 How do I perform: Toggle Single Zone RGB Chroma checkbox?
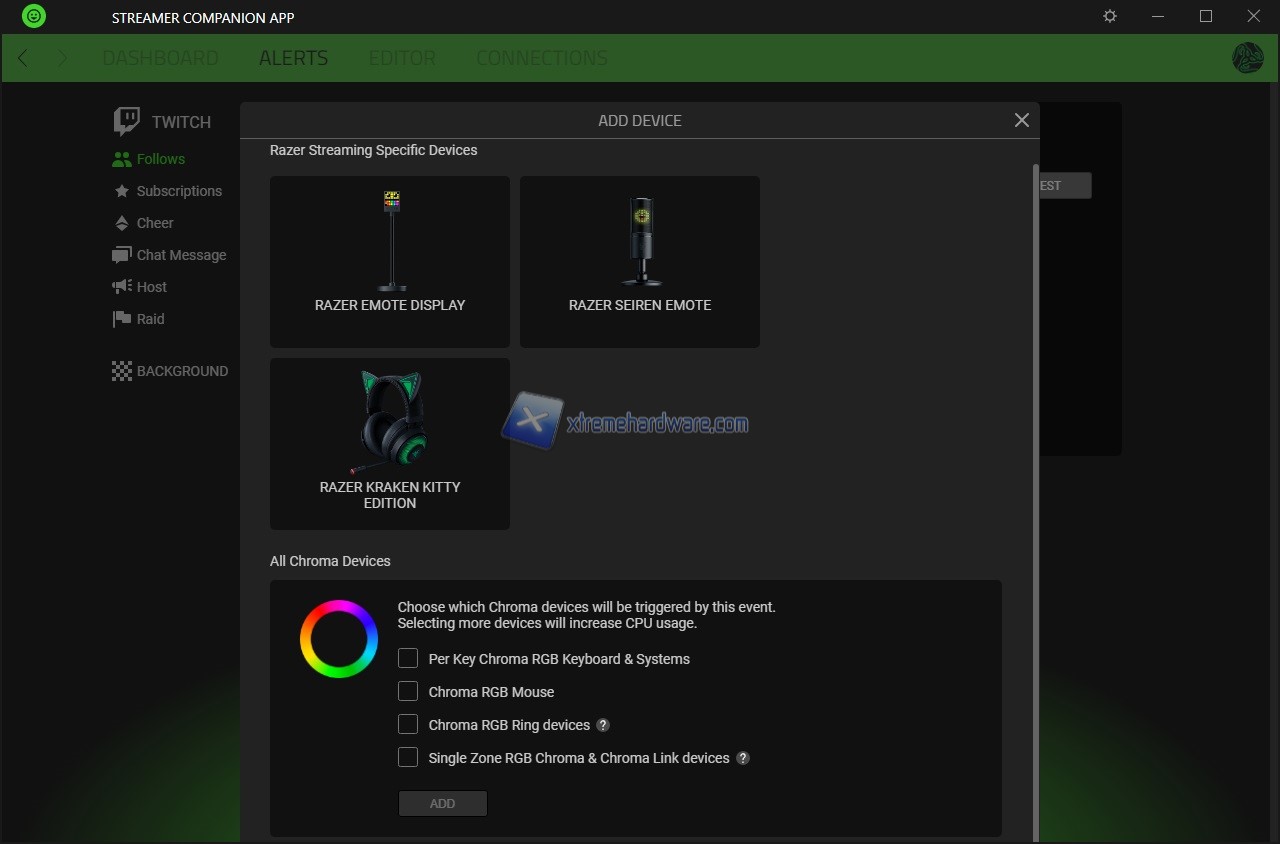tap(408, 757)
